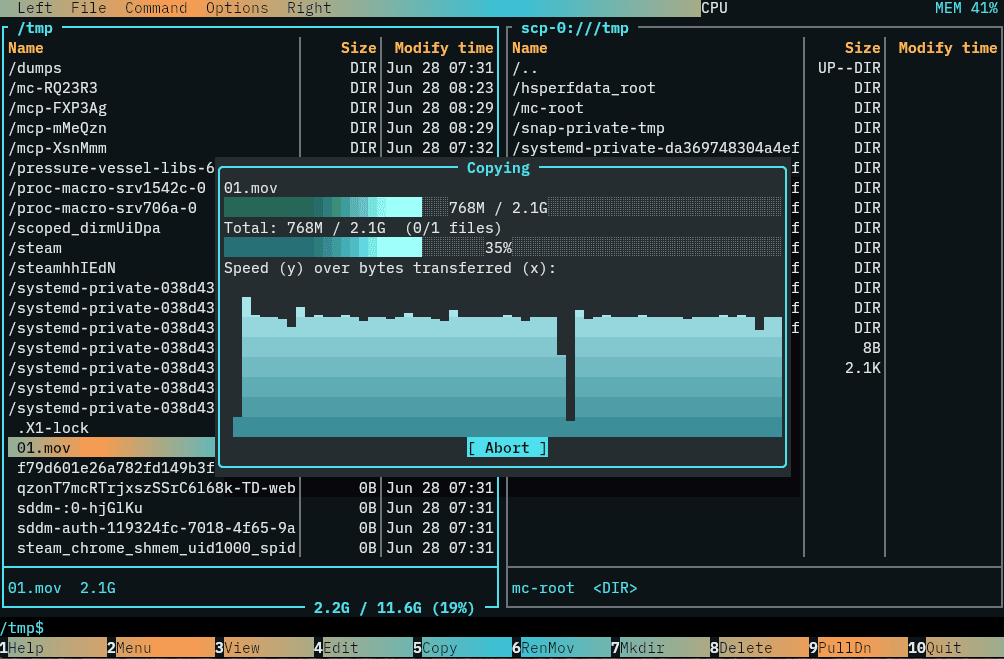1004x659 pixels.
Task: Sort left panel by Size column
Action: (x=359, y=48)
